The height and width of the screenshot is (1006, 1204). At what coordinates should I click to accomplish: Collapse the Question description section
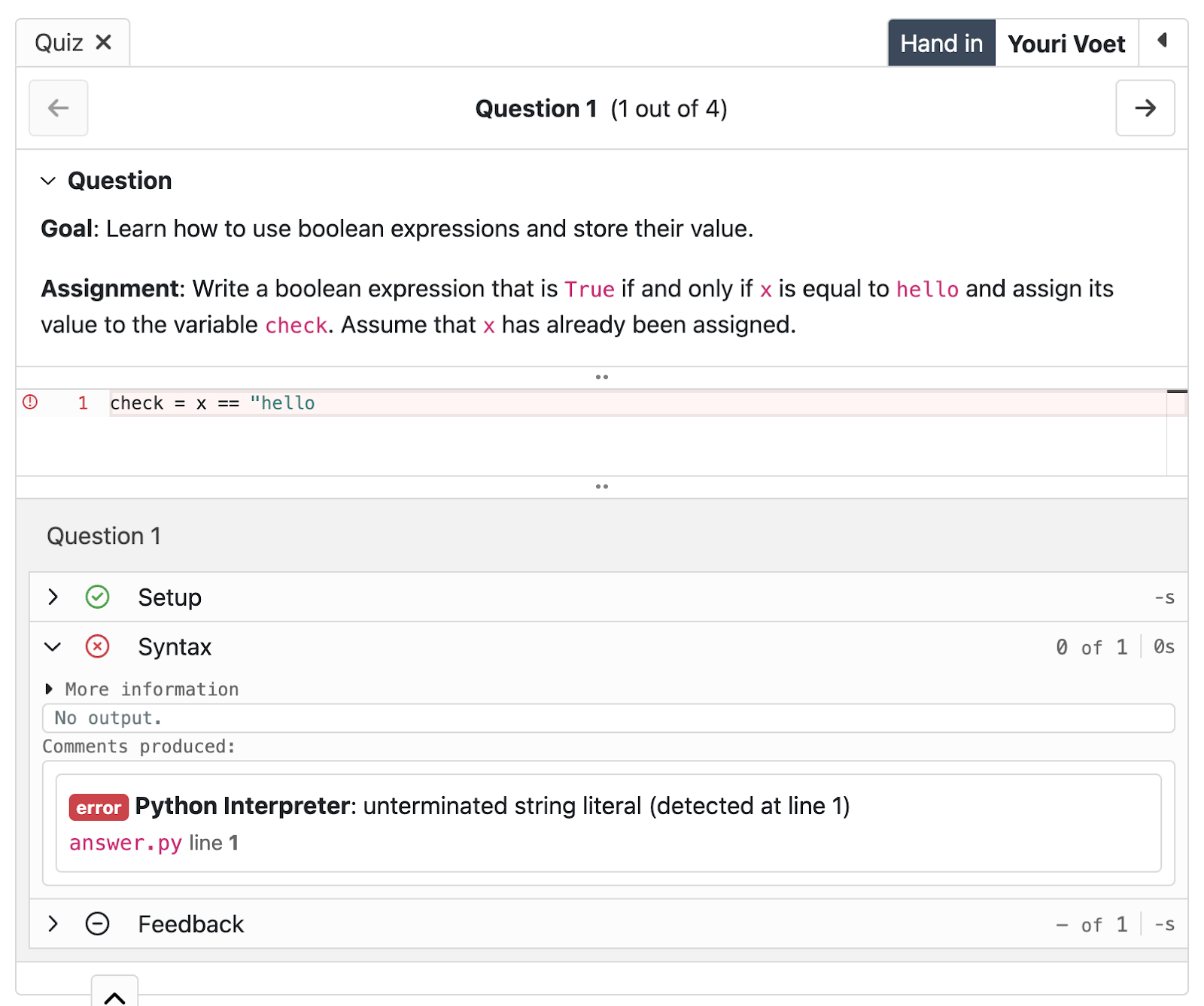48,181
